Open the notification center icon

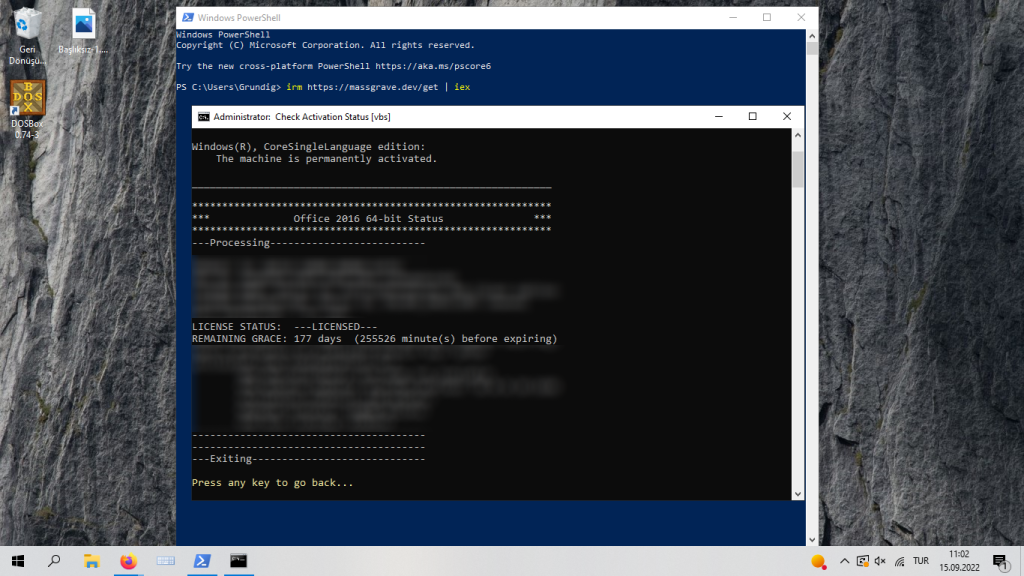1000,561
